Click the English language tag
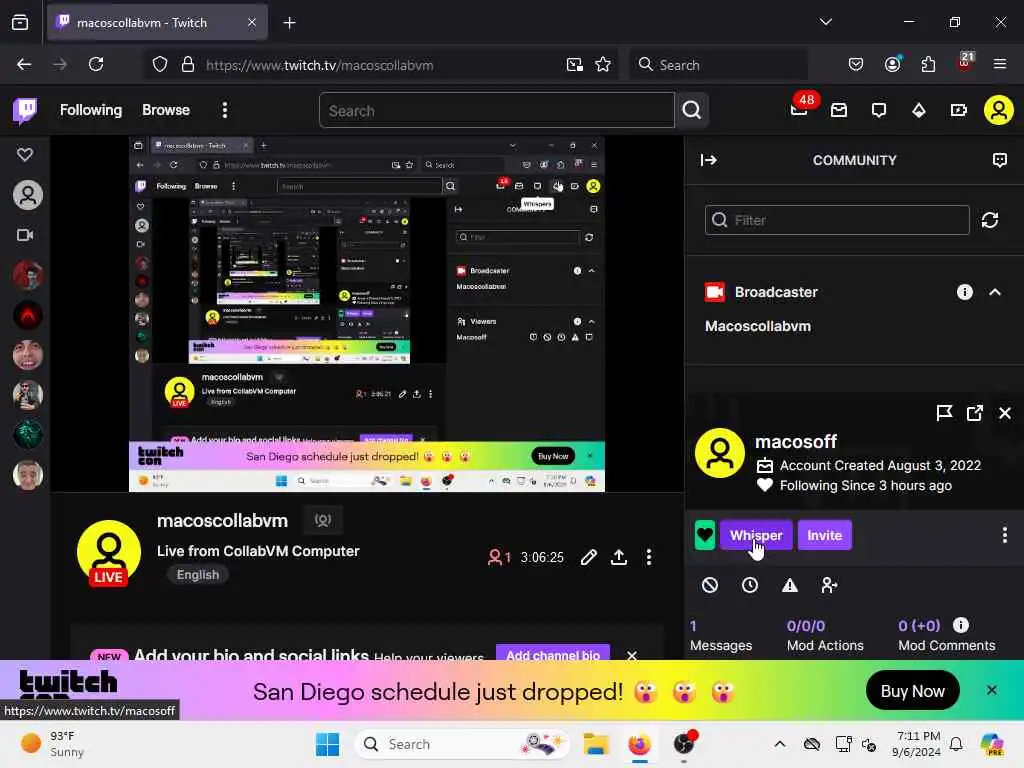 198,575
